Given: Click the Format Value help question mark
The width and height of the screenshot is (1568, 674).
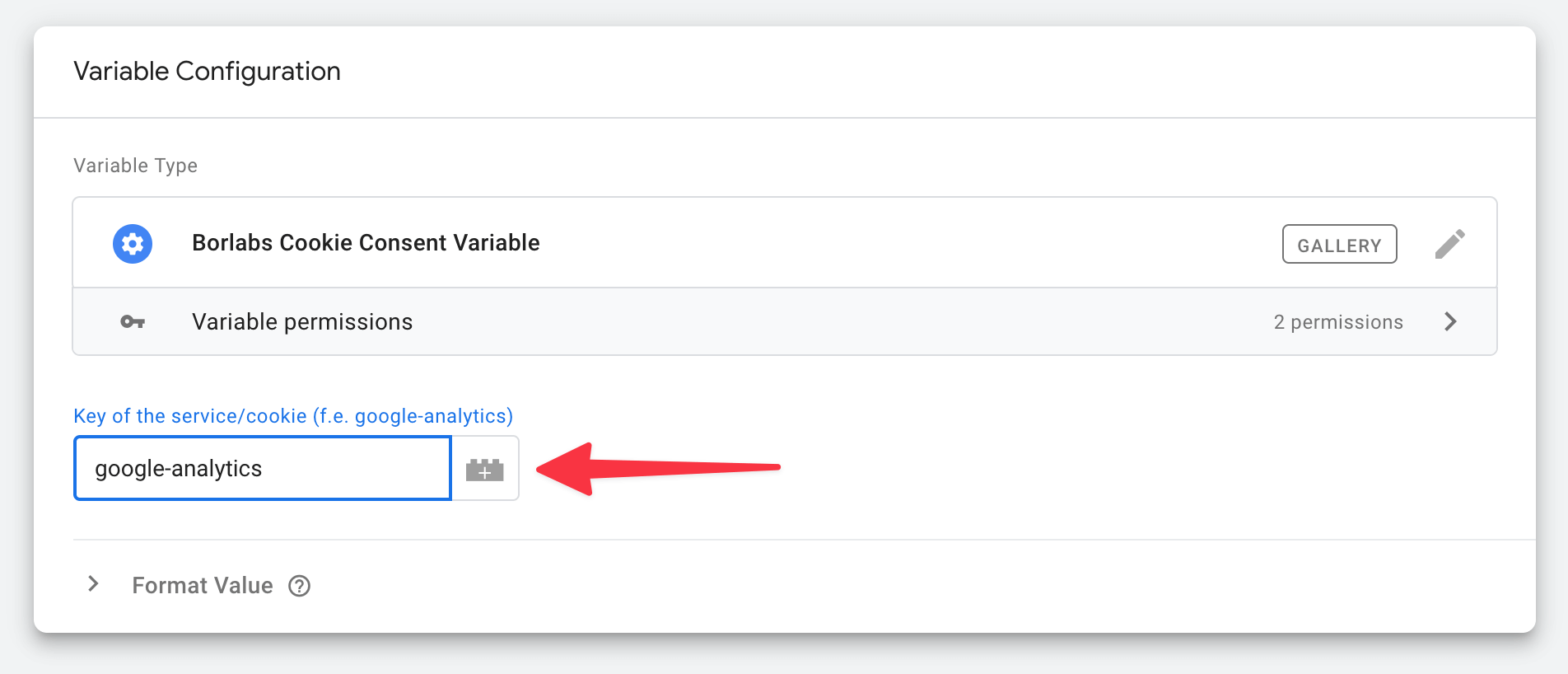Looking at the screenshot, I should (x=299, y=586).
